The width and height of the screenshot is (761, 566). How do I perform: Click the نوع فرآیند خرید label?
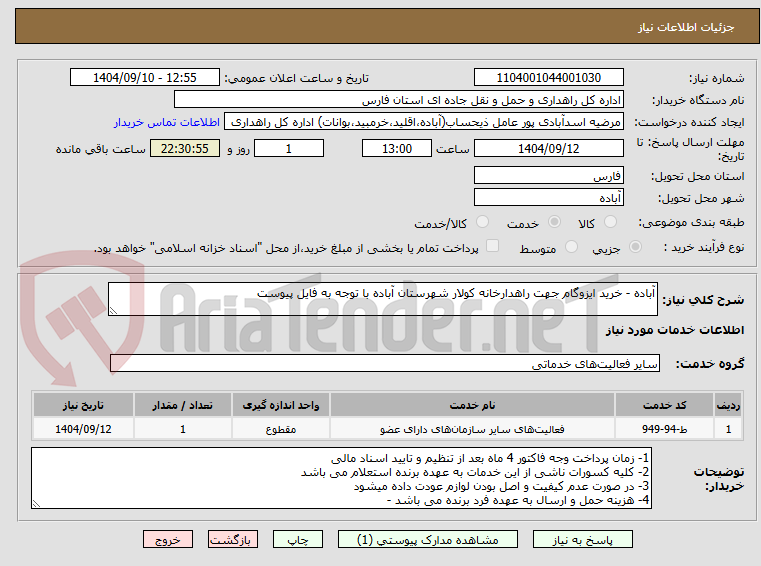point(704,248)
